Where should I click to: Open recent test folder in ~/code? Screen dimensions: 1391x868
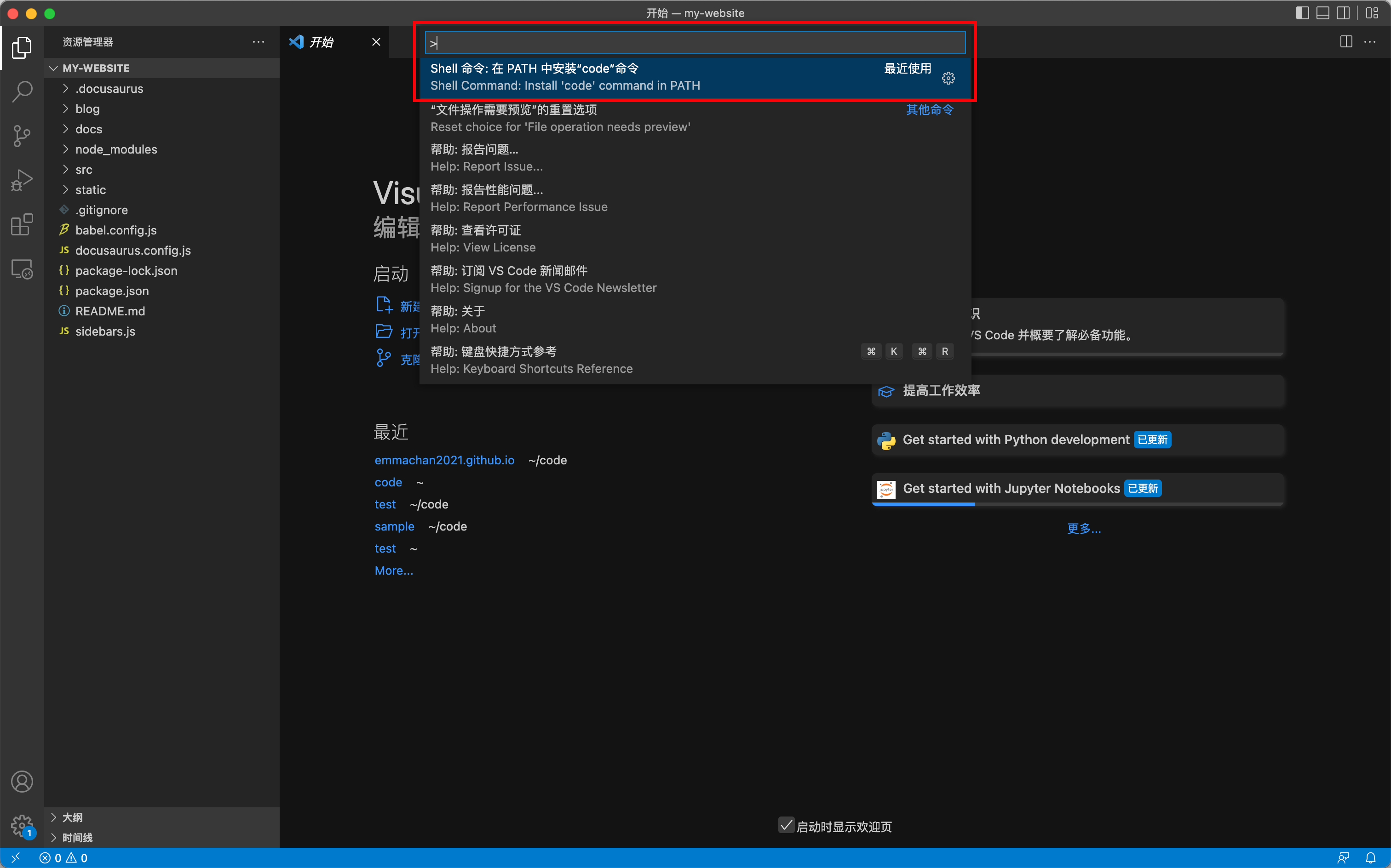tap(385, 504)
